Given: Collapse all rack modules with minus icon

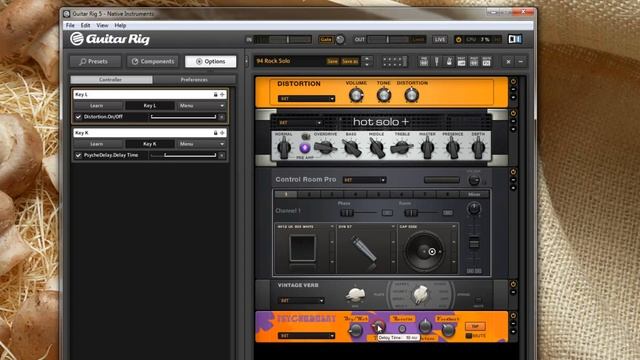Looking at the screenshot, I should coord(520,62).
